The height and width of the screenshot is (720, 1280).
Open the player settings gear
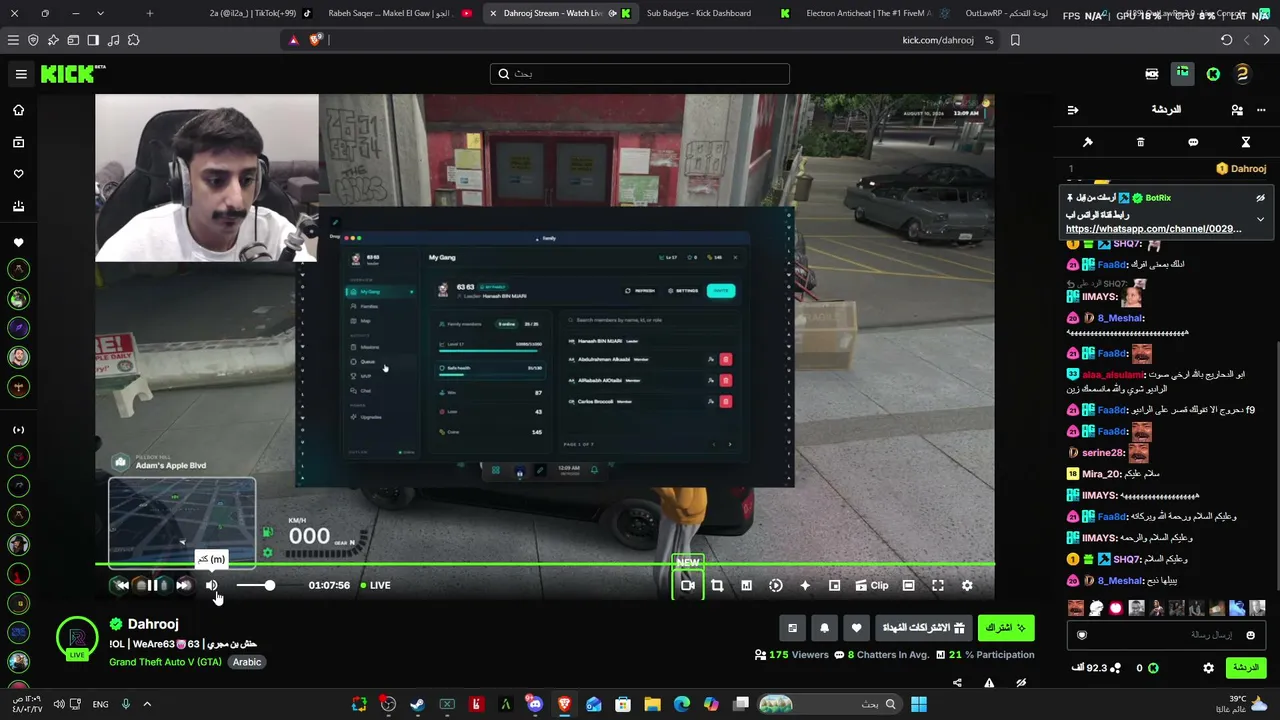(967, 585)
